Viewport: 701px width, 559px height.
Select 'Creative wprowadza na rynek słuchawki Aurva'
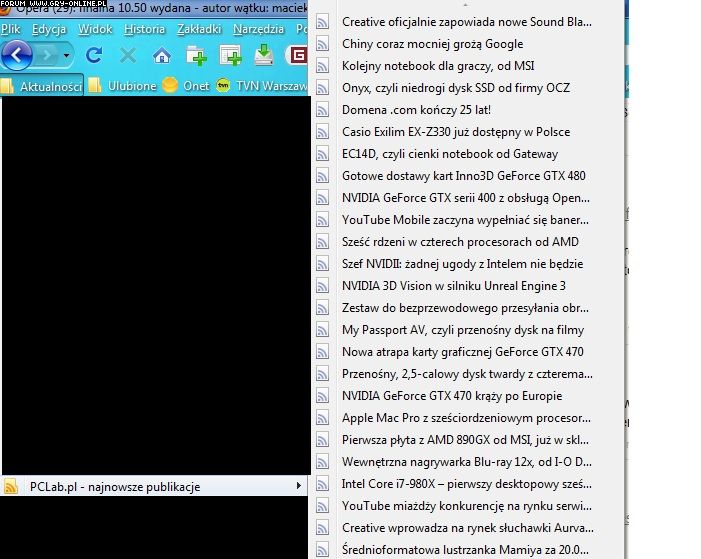tap(469, 528)
